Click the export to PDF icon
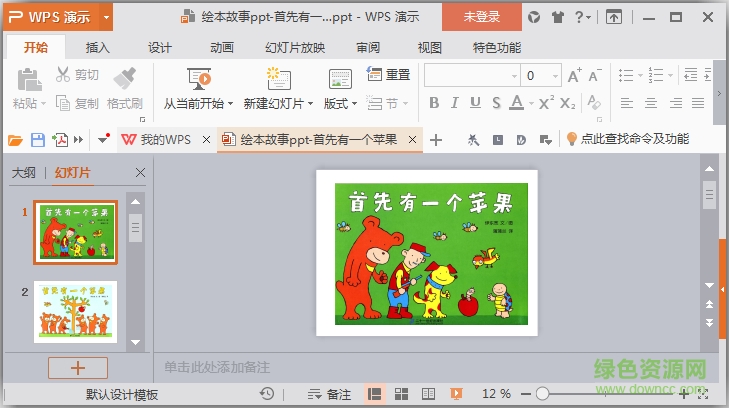The height and width of the screenshot is (408, 729). 60,139
